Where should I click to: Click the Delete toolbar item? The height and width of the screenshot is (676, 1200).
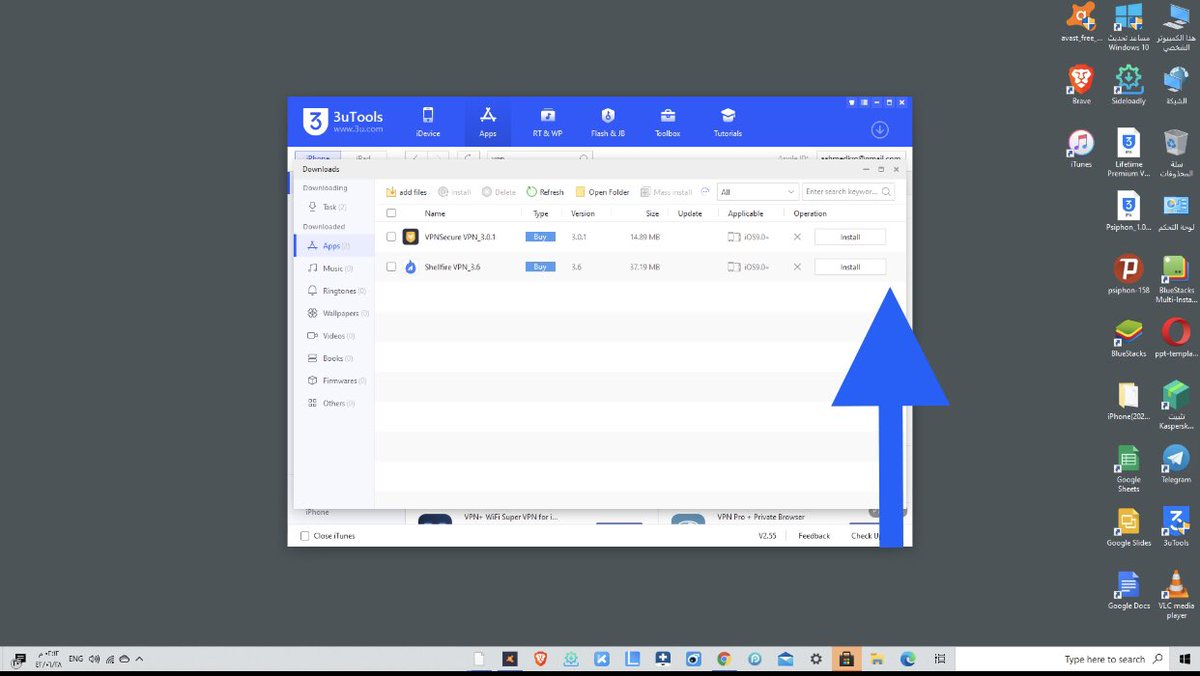point(498,192)
